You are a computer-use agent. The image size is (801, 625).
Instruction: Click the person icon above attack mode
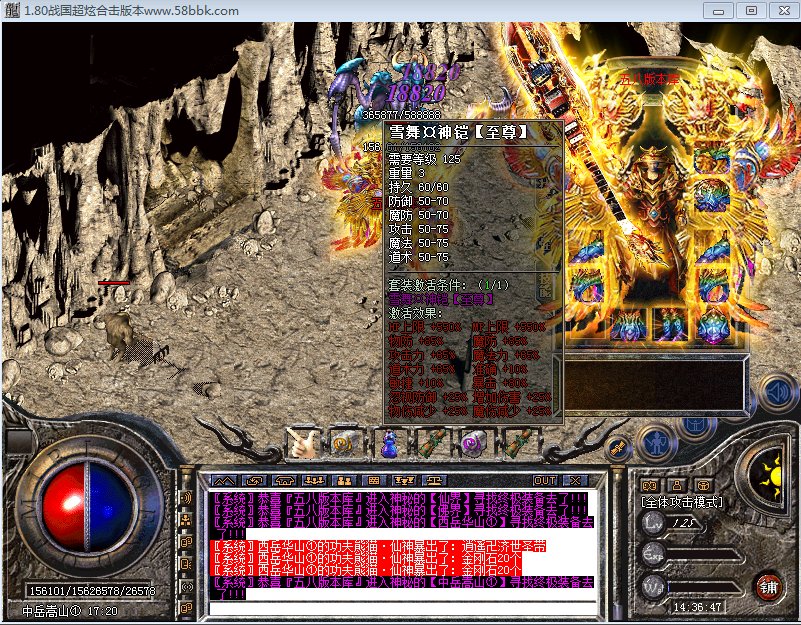(x=677, y=485)
